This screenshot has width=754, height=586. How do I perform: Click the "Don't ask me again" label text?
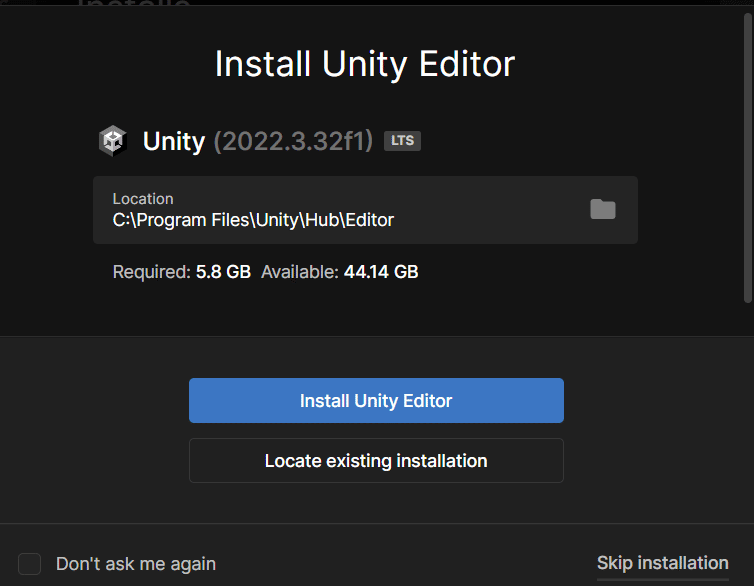point(136,563)
